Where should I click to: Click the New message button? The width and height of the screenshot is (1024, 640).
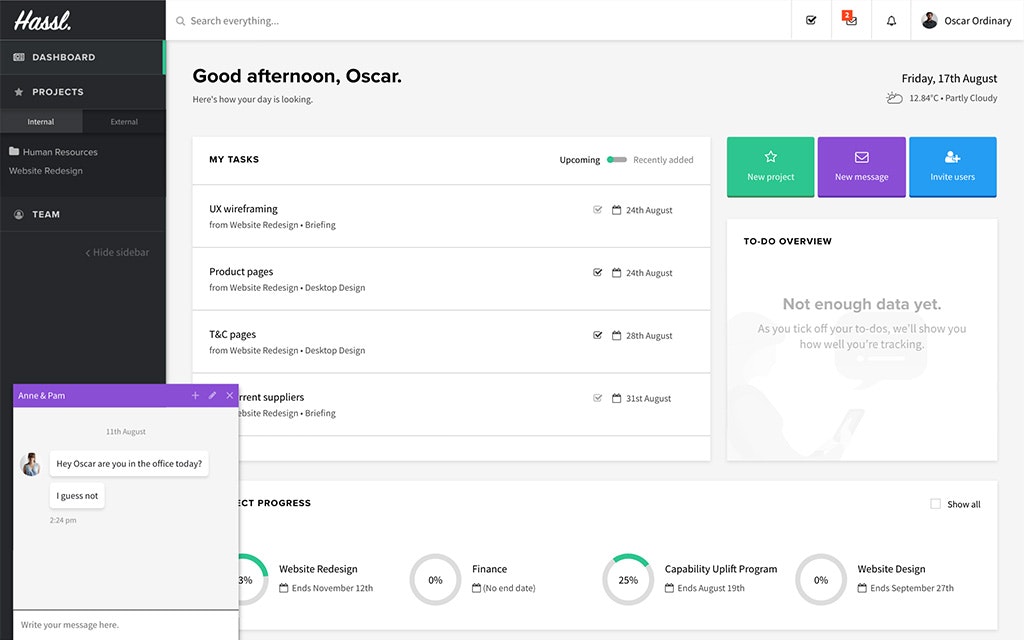(x=861, y=167)
